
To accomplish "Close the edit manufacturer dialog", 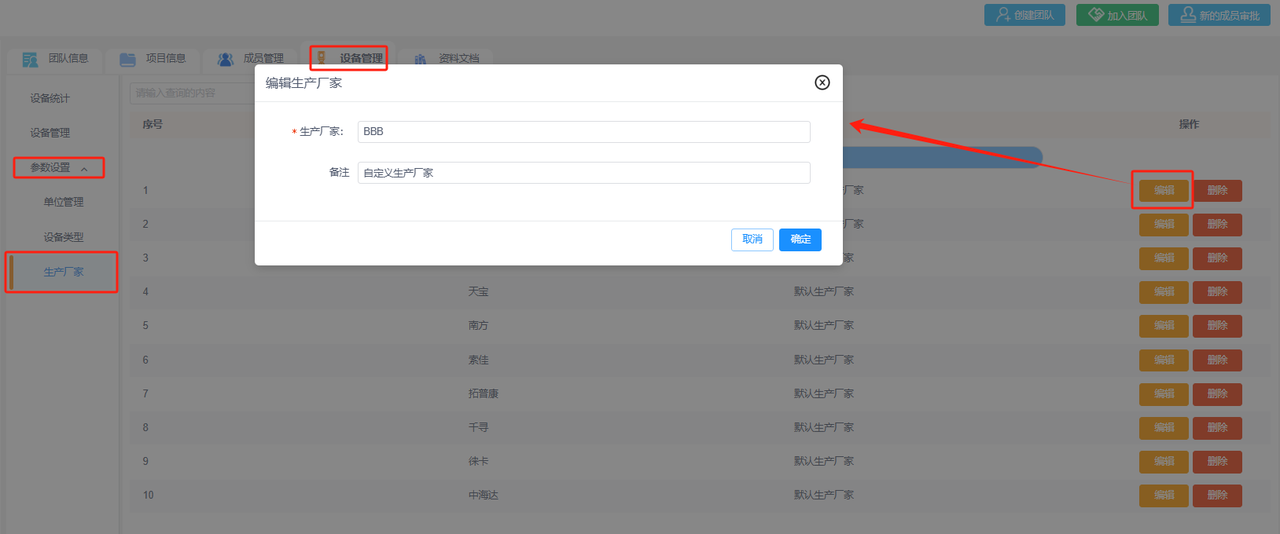I will coord(822,83).
